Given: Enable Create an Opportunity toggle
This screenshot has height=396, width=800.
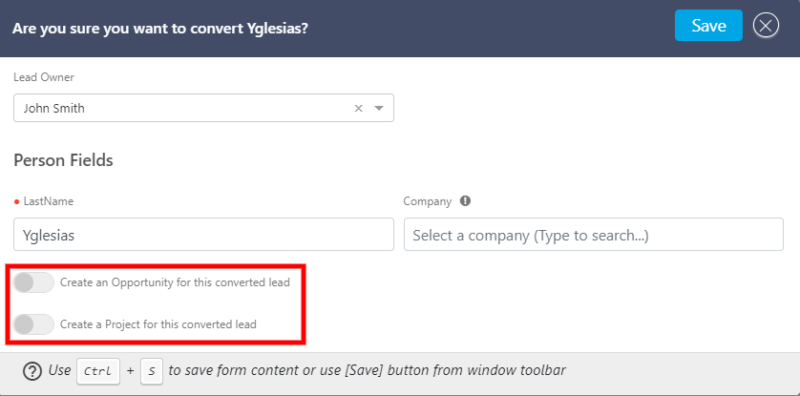Looking at the screenshot, I should click(33, 282).
